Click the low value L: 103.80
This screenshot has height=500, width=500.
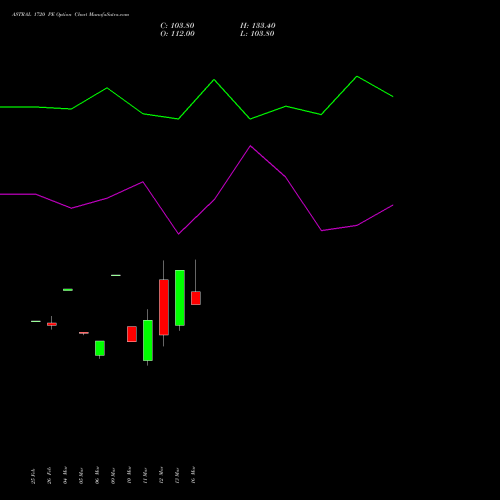pyautogui.click(x=257, y=34)
